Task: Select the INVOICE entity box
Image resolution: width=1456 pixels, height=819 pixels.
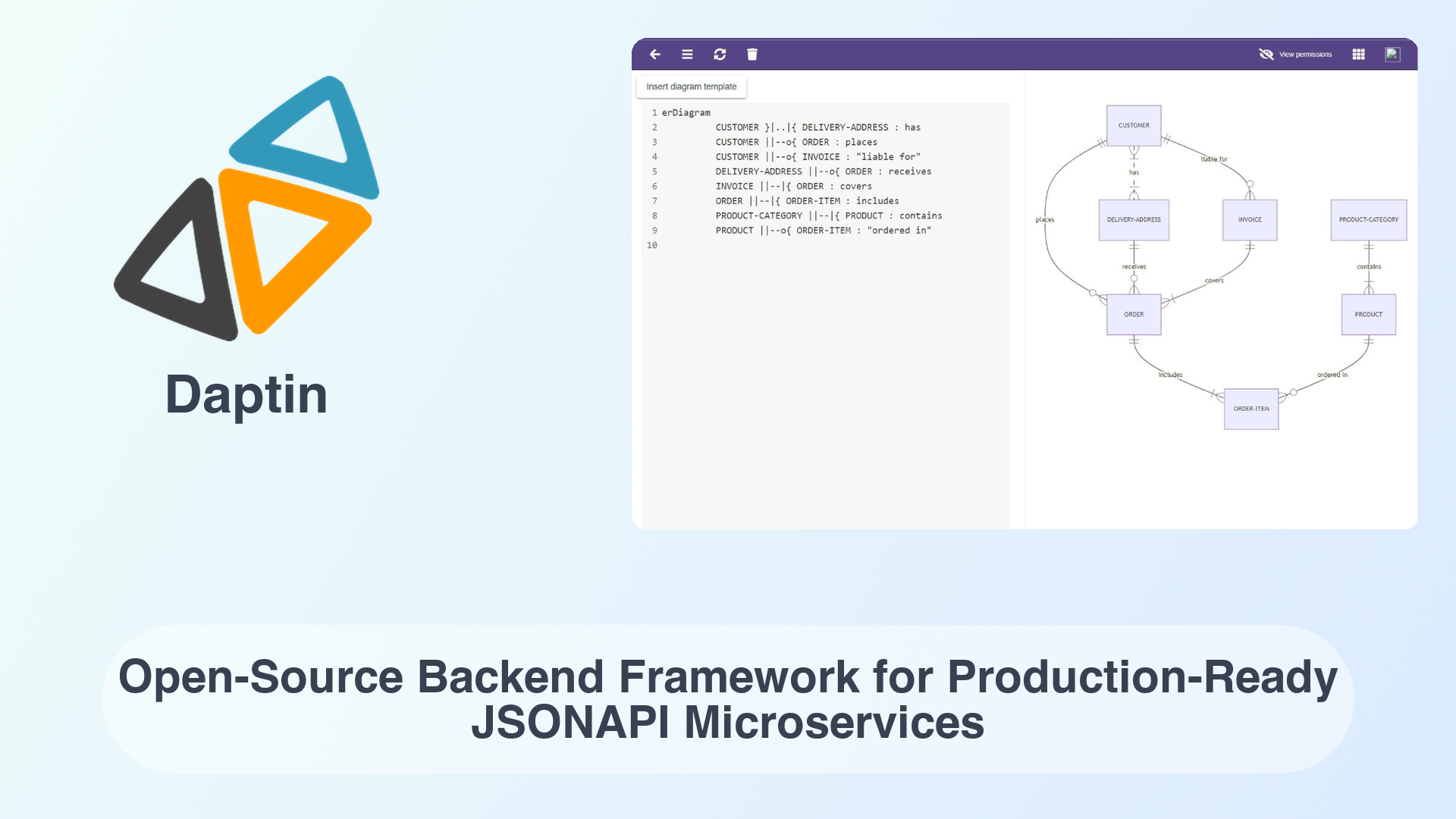Action: click(x=1250, y=220)
